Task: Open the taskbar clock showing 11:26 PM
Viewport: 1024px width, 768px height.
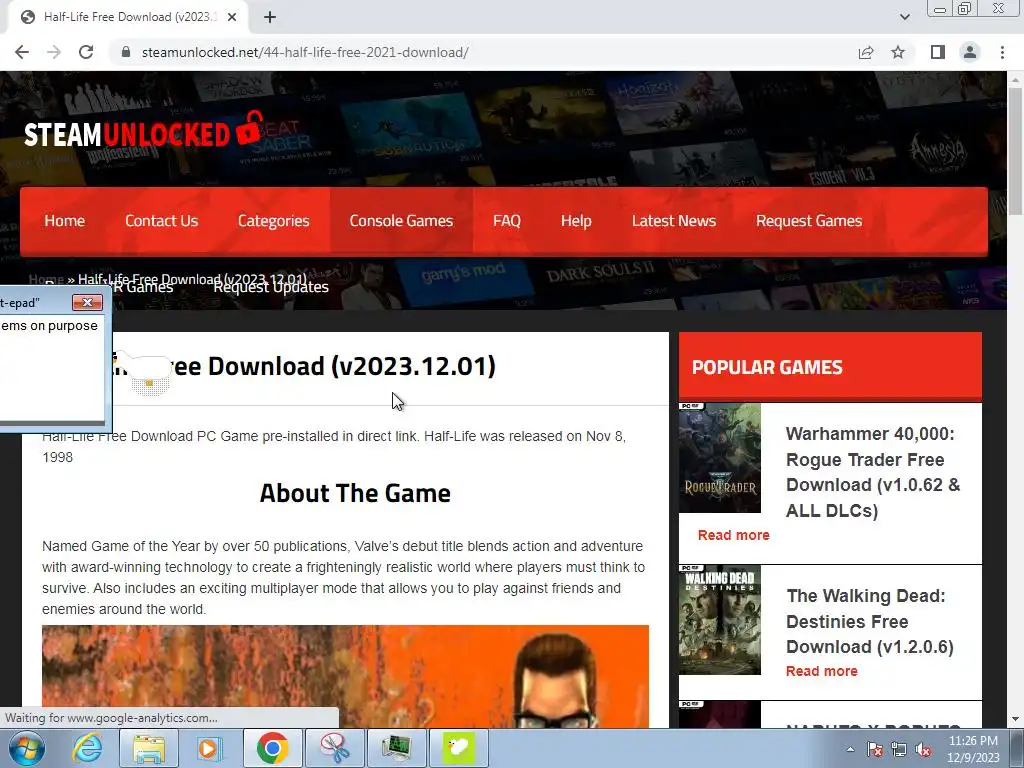Action: pos(973,749)
